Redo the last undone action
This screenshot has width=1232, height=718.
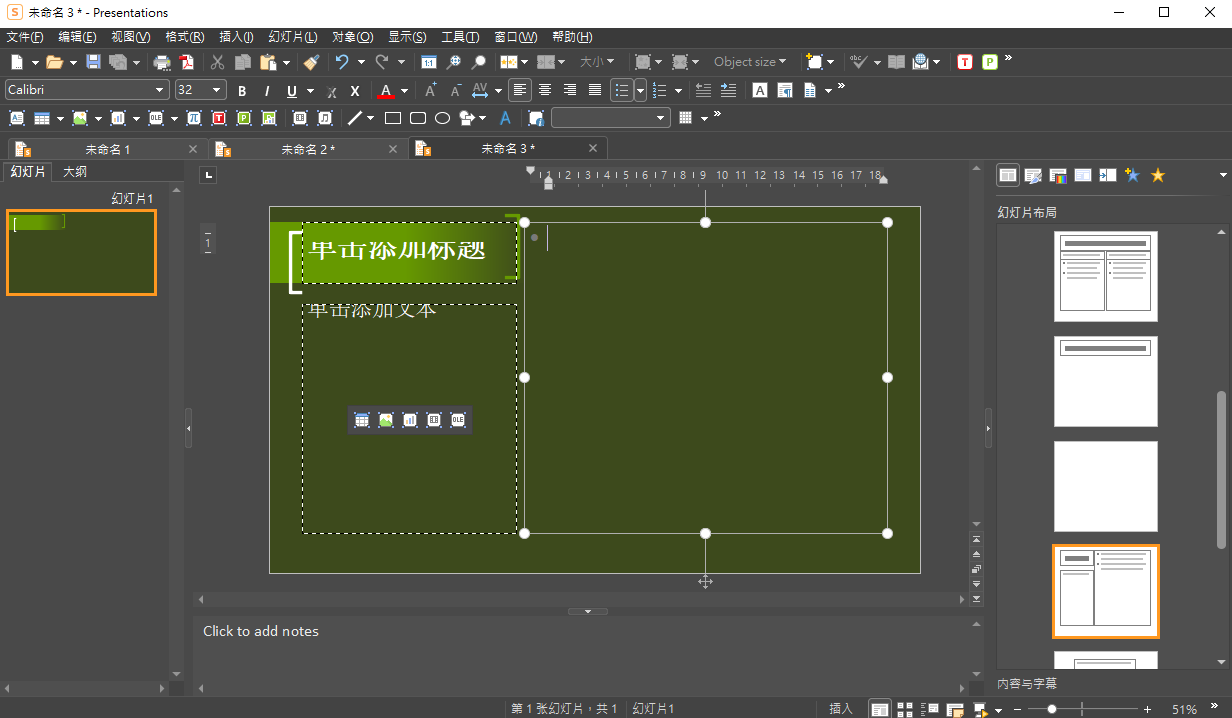coord(382,62)
